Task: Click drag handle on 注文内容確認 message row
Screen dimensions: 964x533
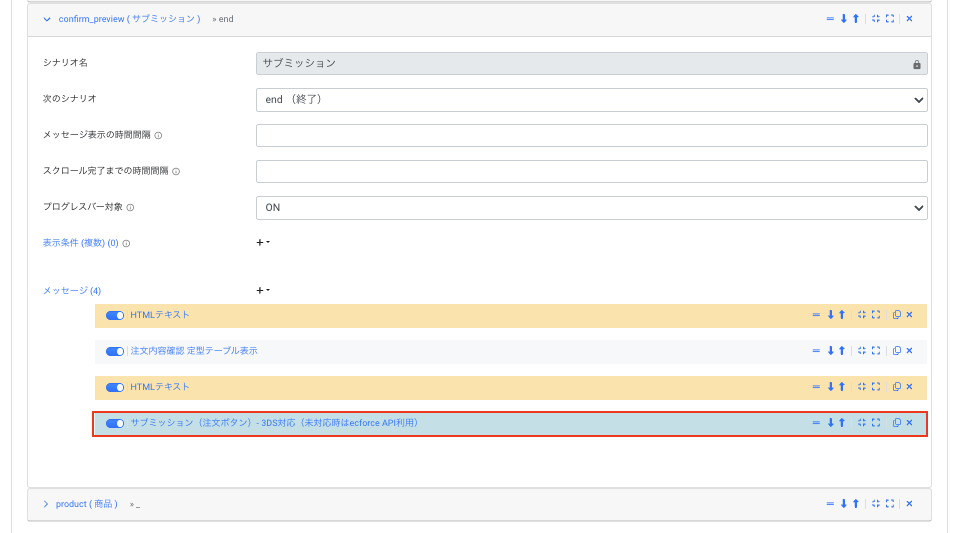Action: 816,351
